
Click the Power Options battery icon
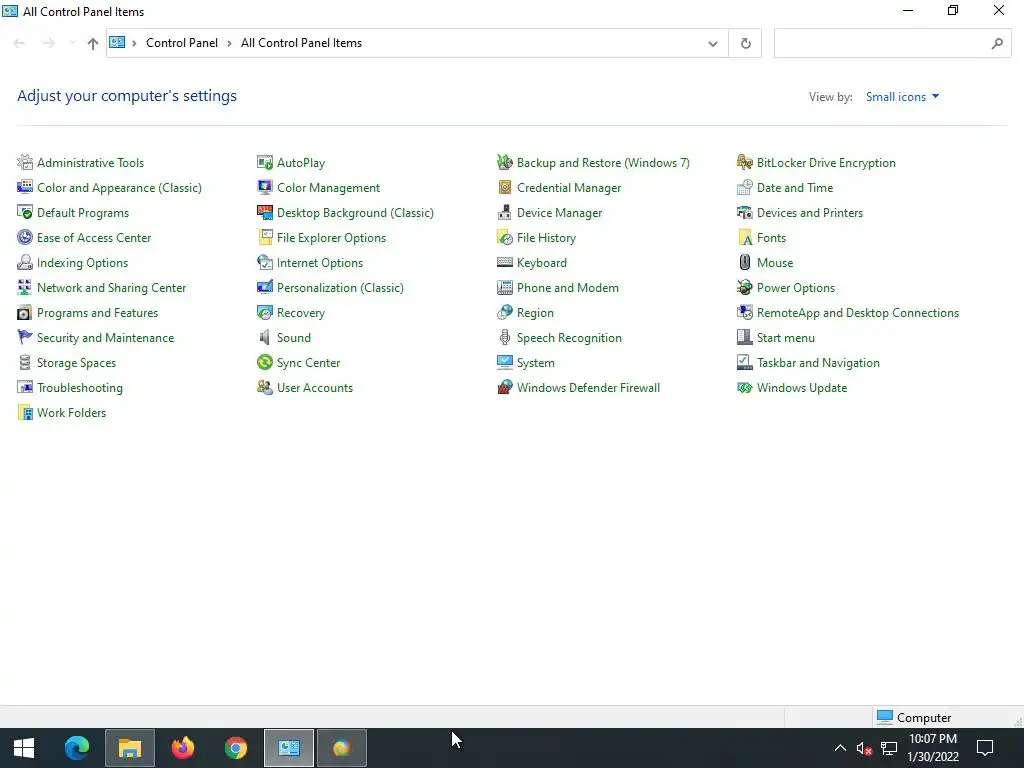[x=744, y=287]
